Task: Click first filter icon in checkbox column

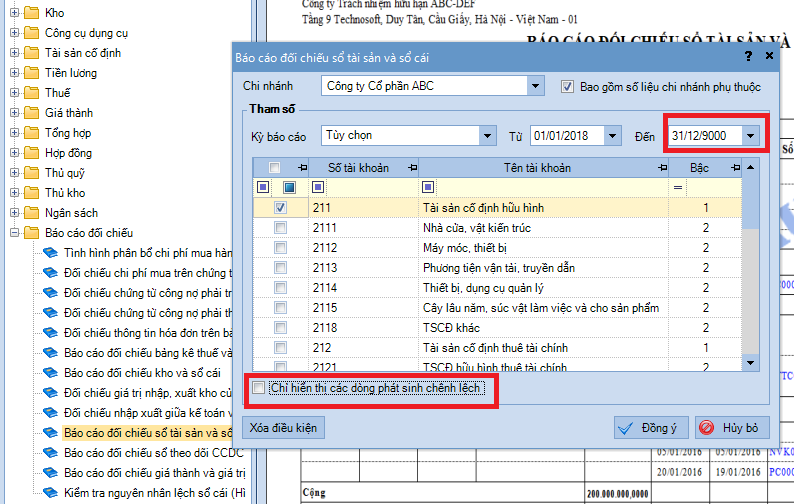Action: [263, 187]
